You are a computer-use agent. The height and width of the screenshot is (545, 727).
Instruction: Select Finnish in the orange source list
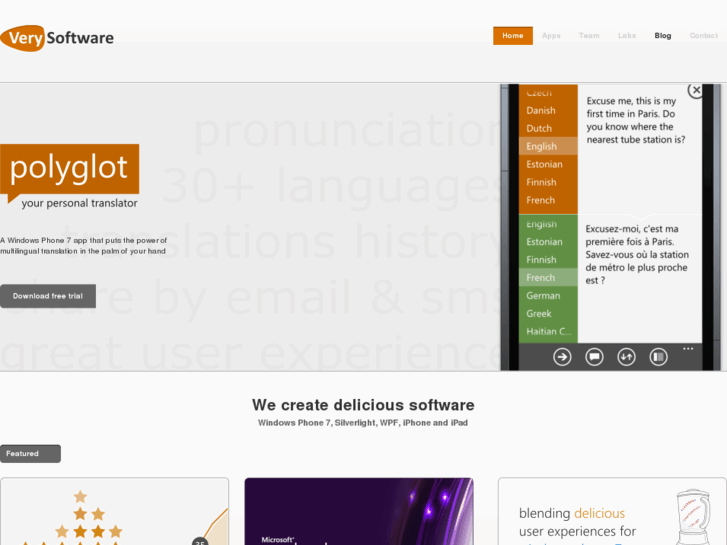tap(548, 182)
